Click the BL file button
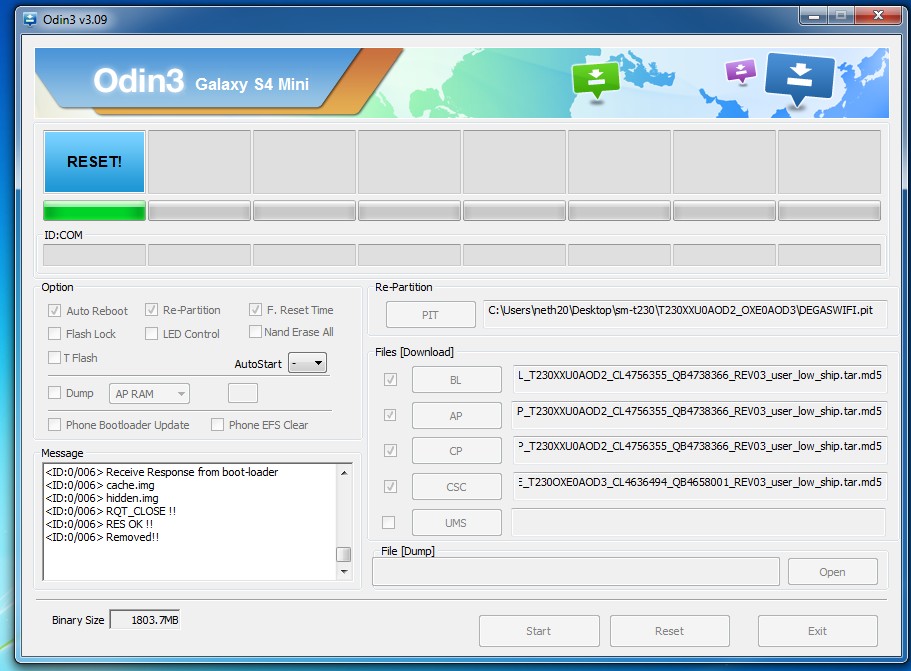The height and width of the screenshot is (671, 911). [x=457, y=379]
